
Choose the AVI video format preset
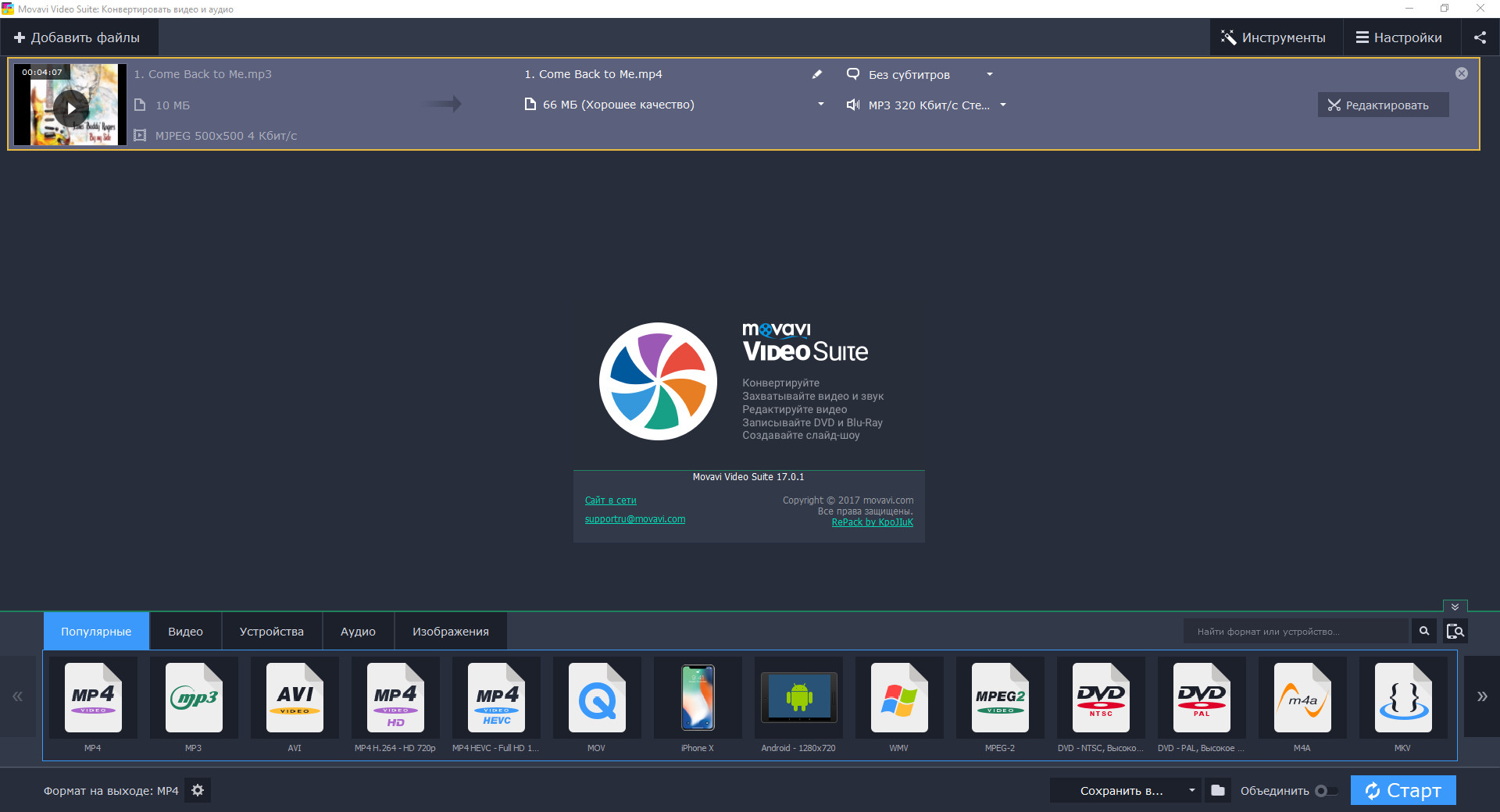(295, 697)
